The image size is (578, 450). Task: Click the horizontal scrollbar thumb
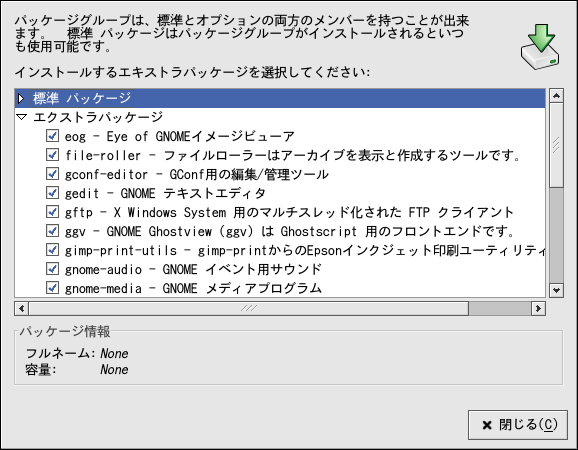[248, 308]
